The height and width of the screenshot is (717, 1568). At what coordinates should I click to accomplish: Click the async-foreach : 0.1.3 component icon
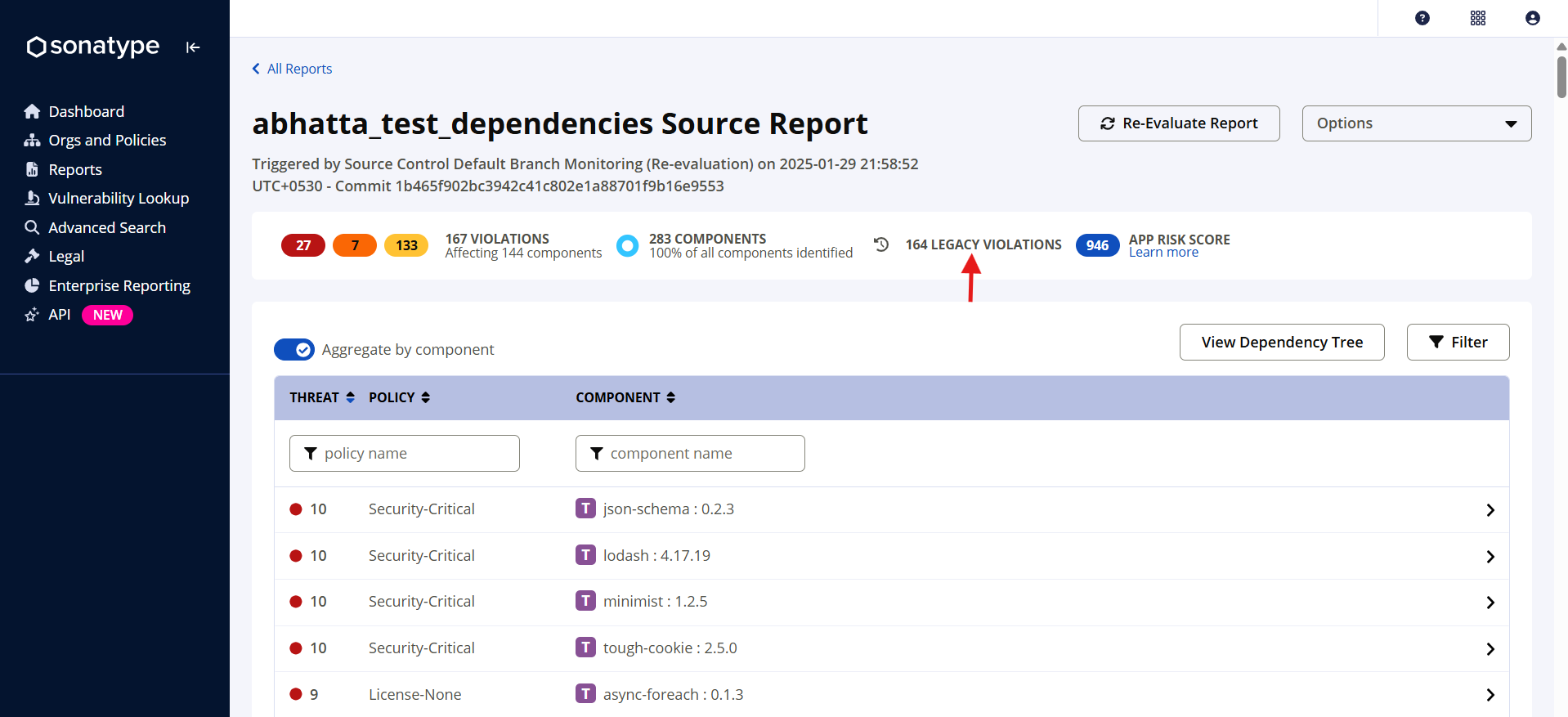click(585, 694)
